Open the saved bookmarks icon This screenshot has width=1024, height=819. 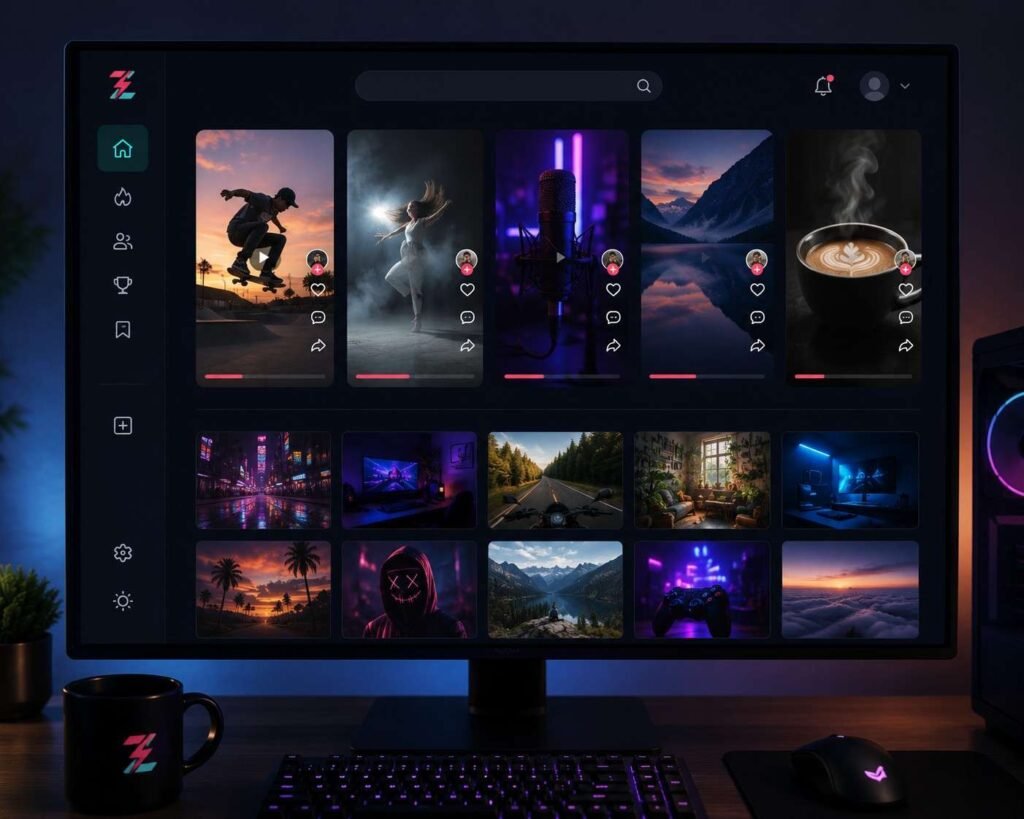point(123,330)
